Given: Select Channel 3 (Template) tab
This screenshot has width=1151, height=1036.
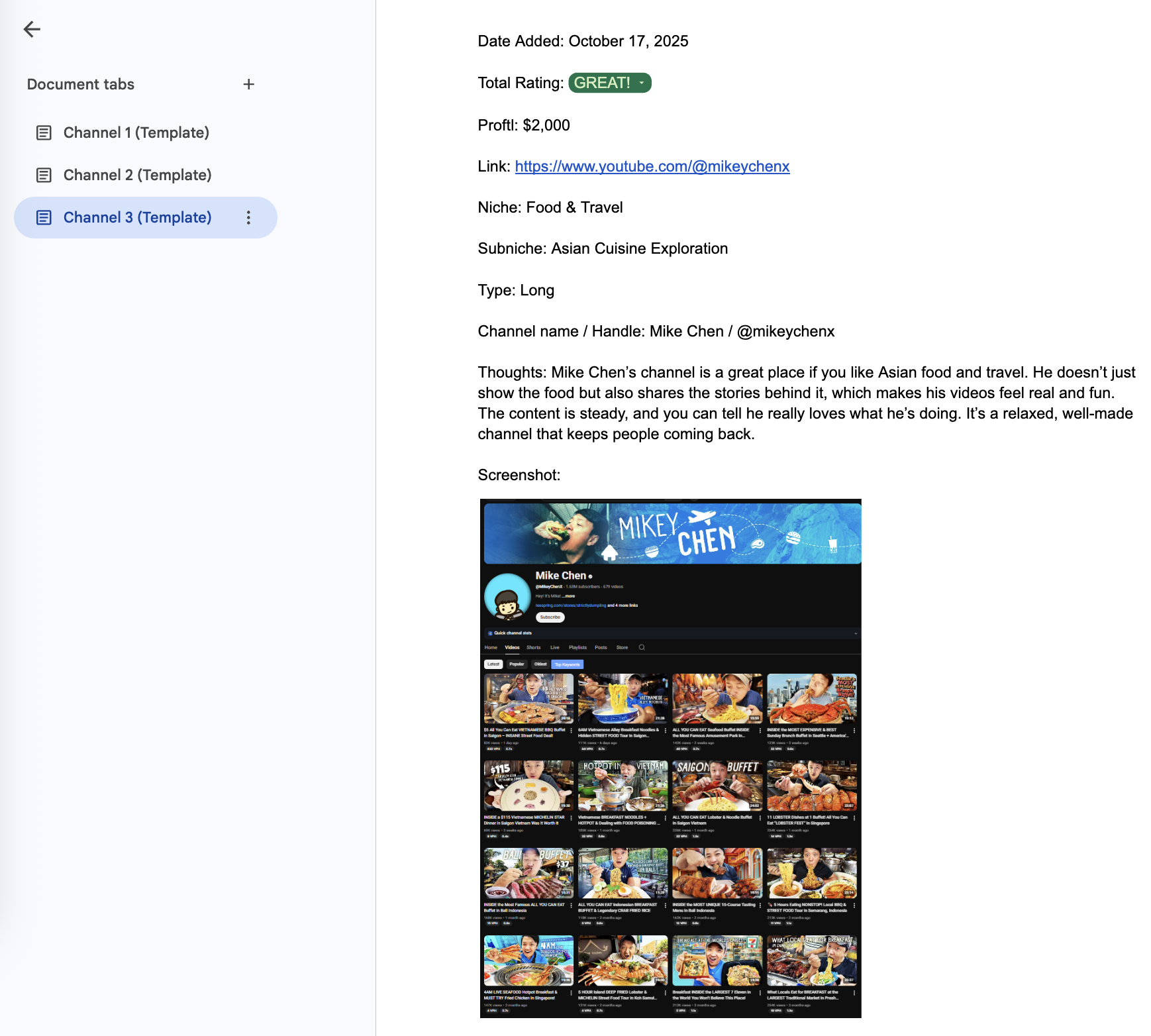Looking at the screenshot, I should tap(146, 217).
